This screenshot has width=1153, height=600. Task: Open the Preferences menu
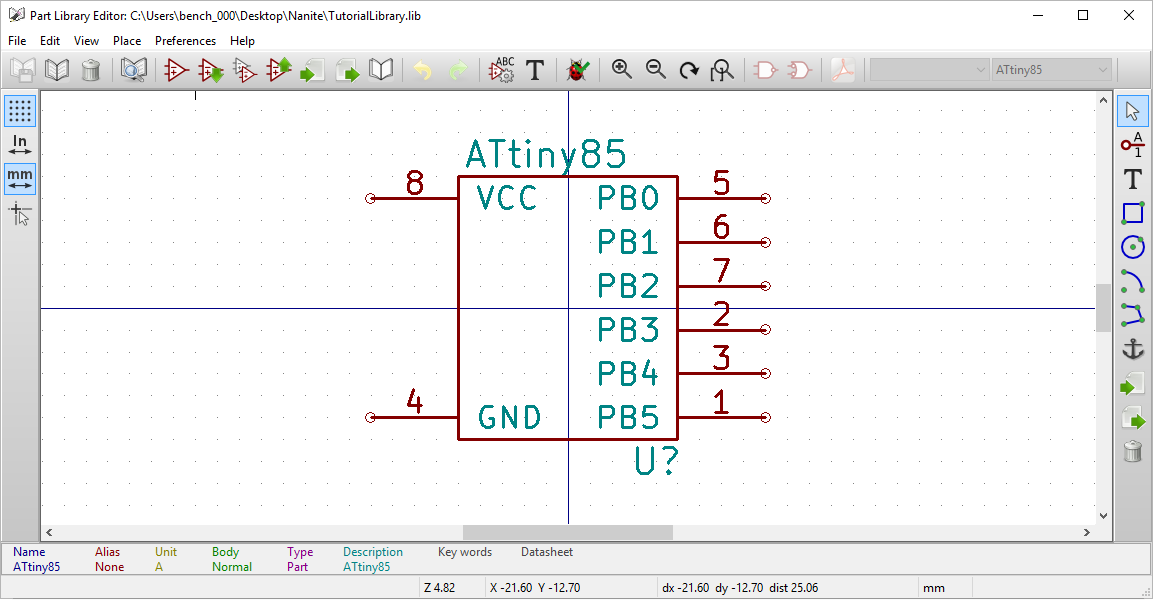click(x=185, y=41)
